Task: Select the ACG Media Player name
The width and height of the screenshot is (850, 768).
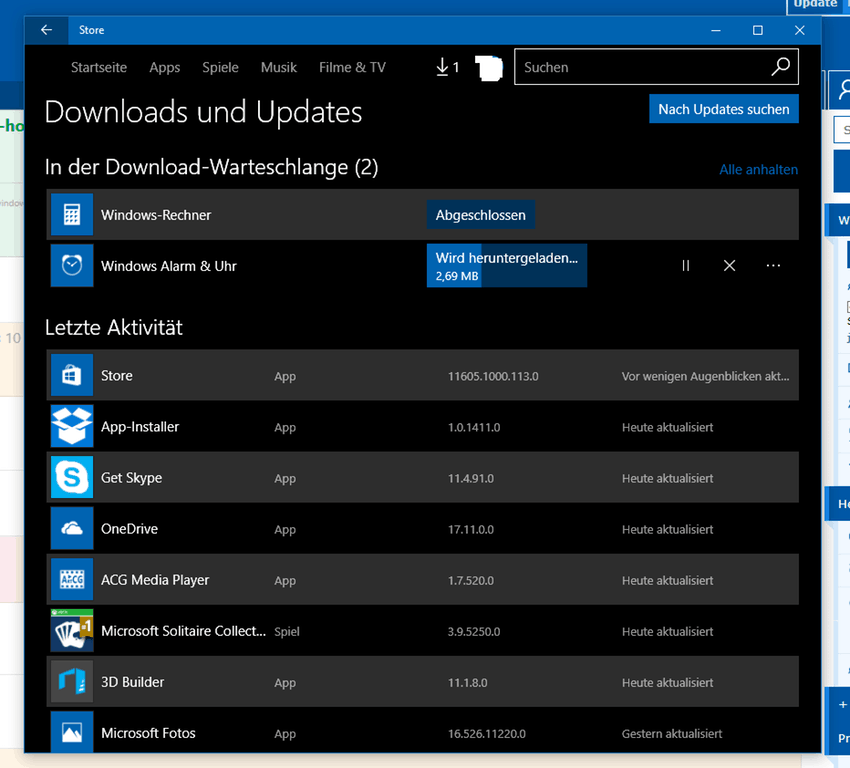Action: tap(155, 580)
